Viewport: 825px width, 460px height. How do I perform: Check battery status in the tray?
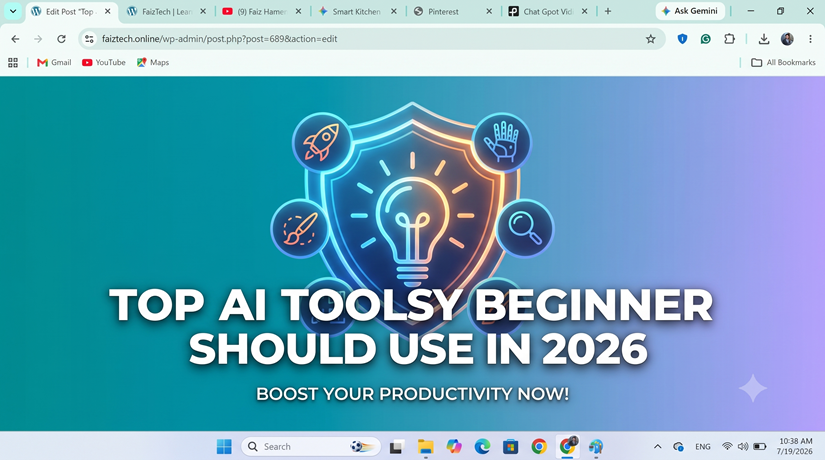click(x=759, y=446)
